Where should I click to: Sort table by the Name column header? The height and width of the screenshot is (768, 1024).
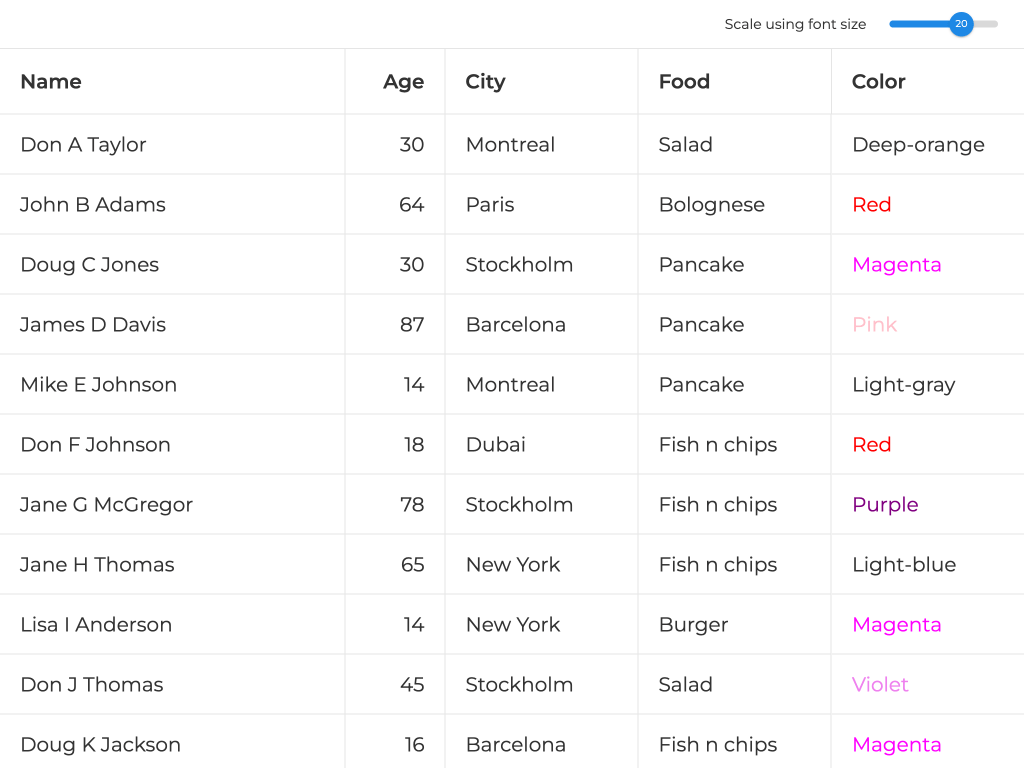click(x=51, y=82)
